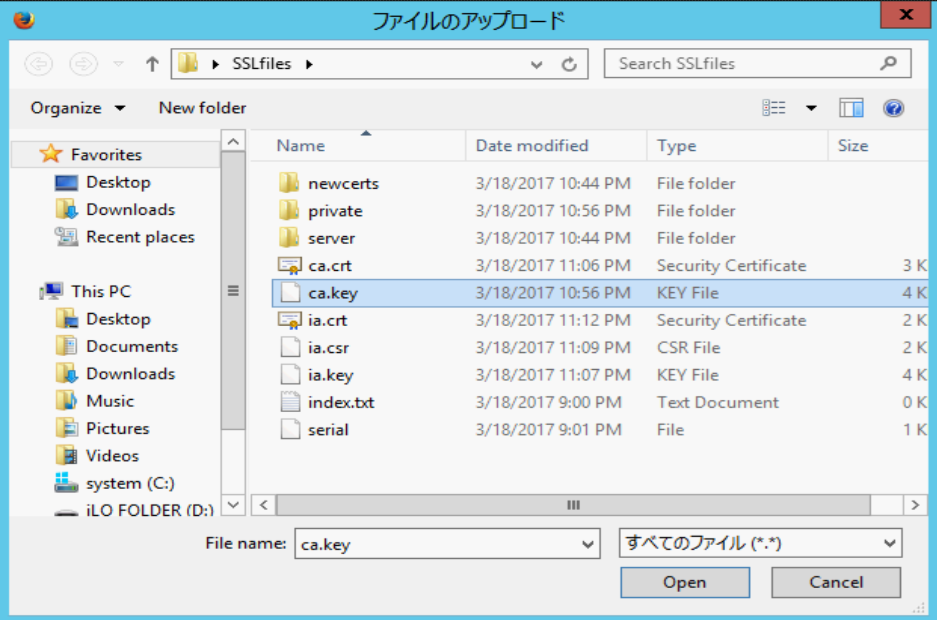Click the Cancel button
The width and height of the screenshot is (937, 620).
(x=836, y=582)
